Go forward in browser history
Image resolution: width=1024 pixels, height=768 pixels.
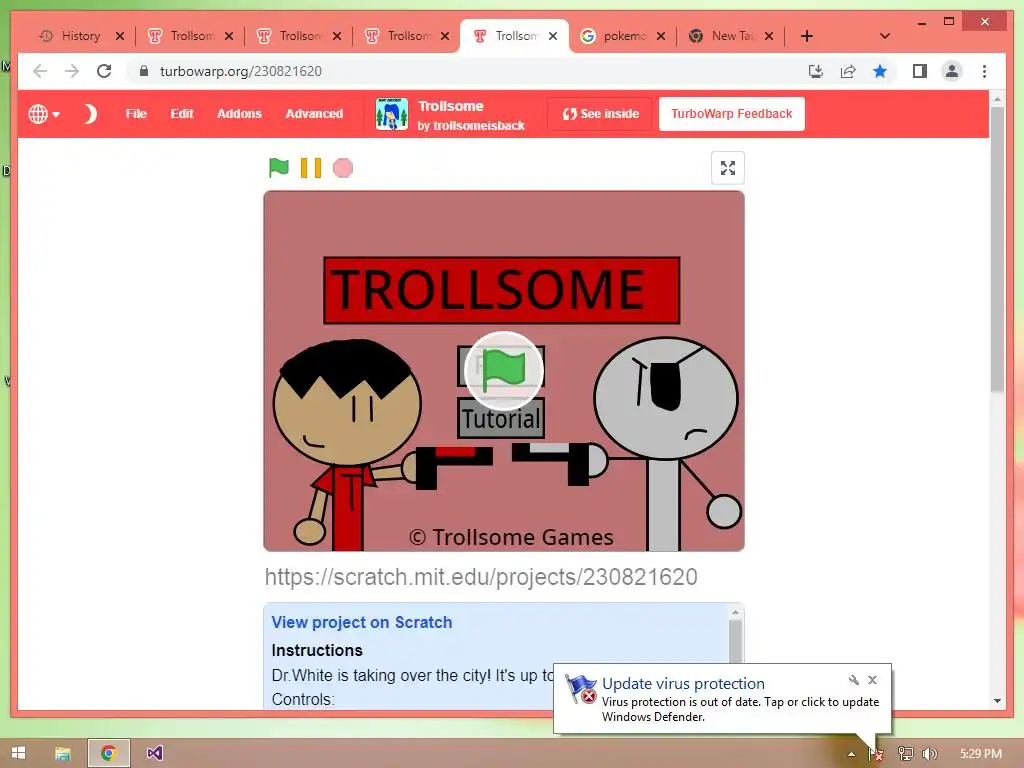72,71
